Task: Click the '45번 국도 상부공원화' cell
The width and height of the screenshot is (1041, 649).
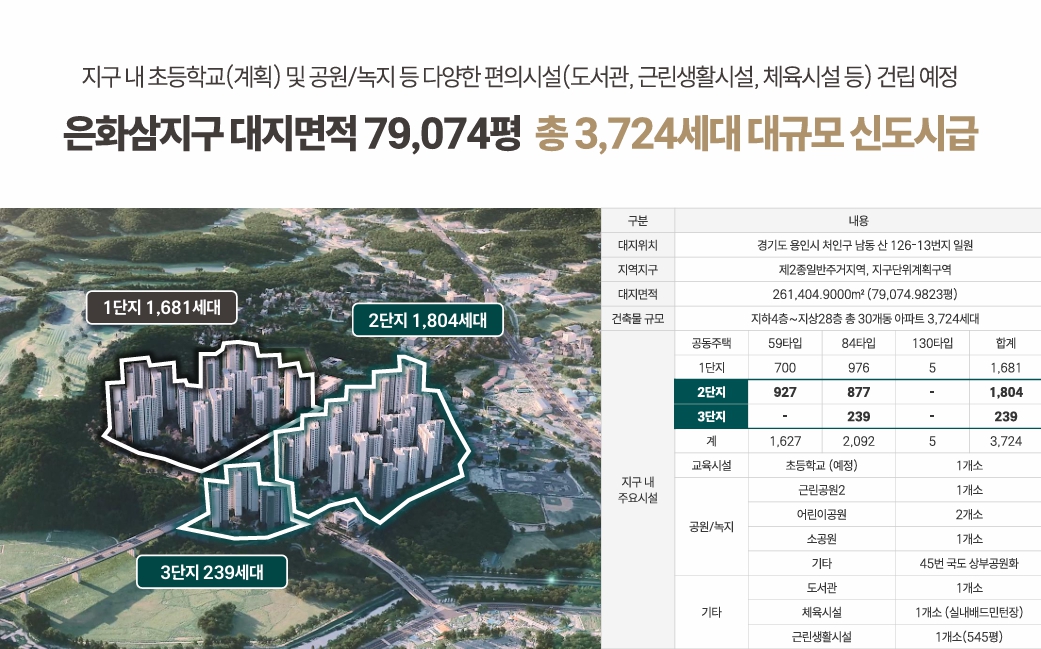Action: pos(969,563)
